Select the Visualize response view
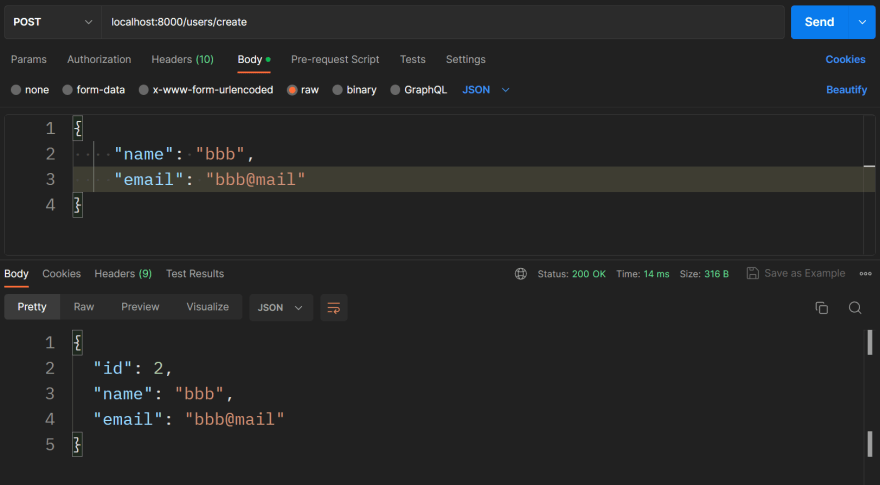880x485 pixels. pos(208,307)
